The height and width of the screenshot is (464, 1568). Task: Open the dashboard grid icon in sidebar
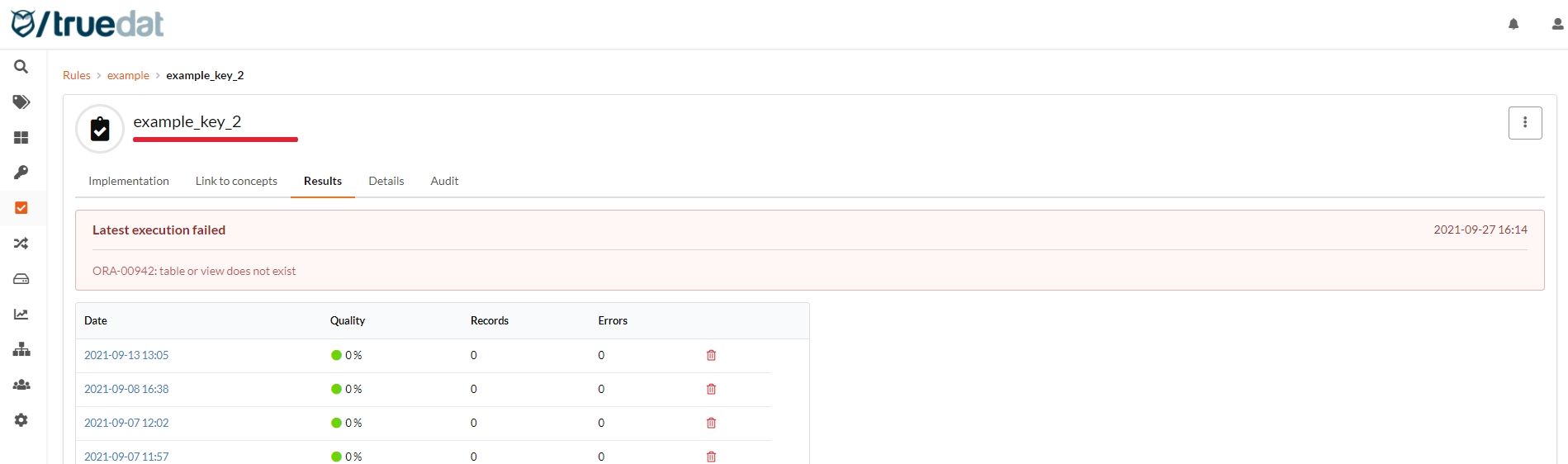tap(21, 138)
